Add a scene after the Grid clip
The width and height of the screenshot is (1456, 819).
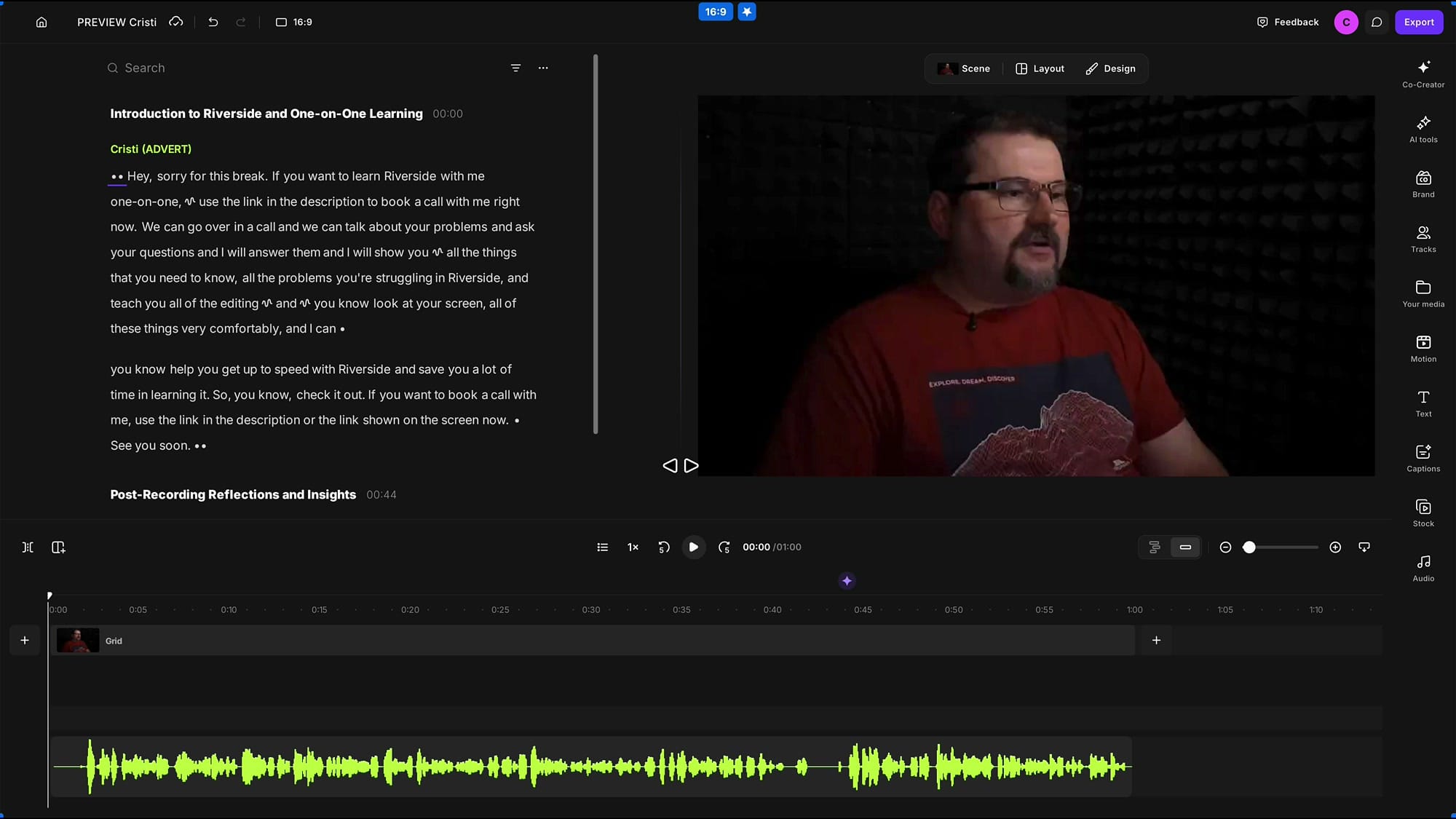[x=1156, y=640]
